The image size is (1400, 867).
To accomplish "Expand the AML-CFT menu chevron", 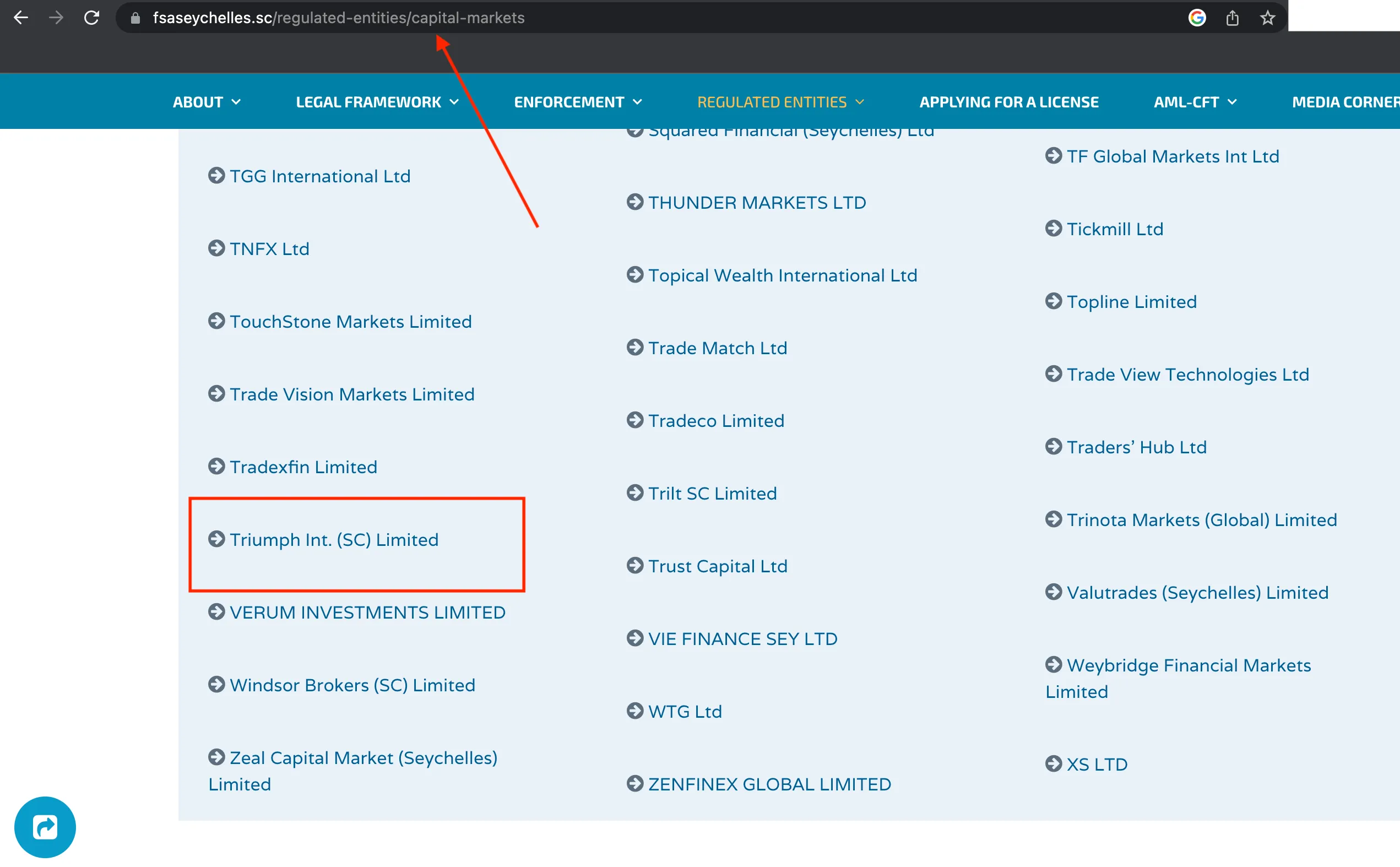I will [1233, 102].
